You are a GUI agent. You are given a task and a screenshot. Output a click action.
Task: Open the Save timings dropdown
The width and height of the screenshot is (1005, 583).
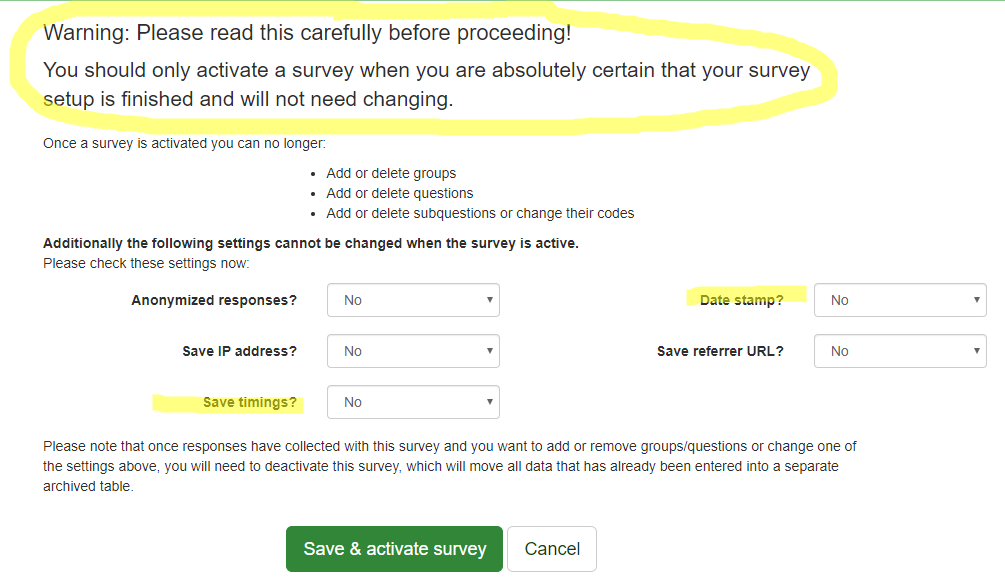[413, 402]
